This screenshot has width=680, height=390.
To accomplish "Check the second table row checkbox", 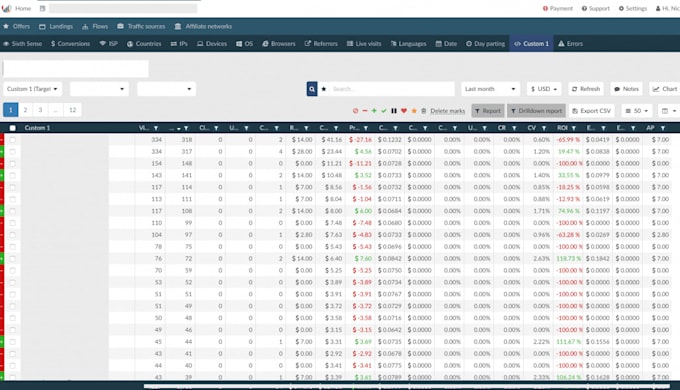I will coord(13,152).
